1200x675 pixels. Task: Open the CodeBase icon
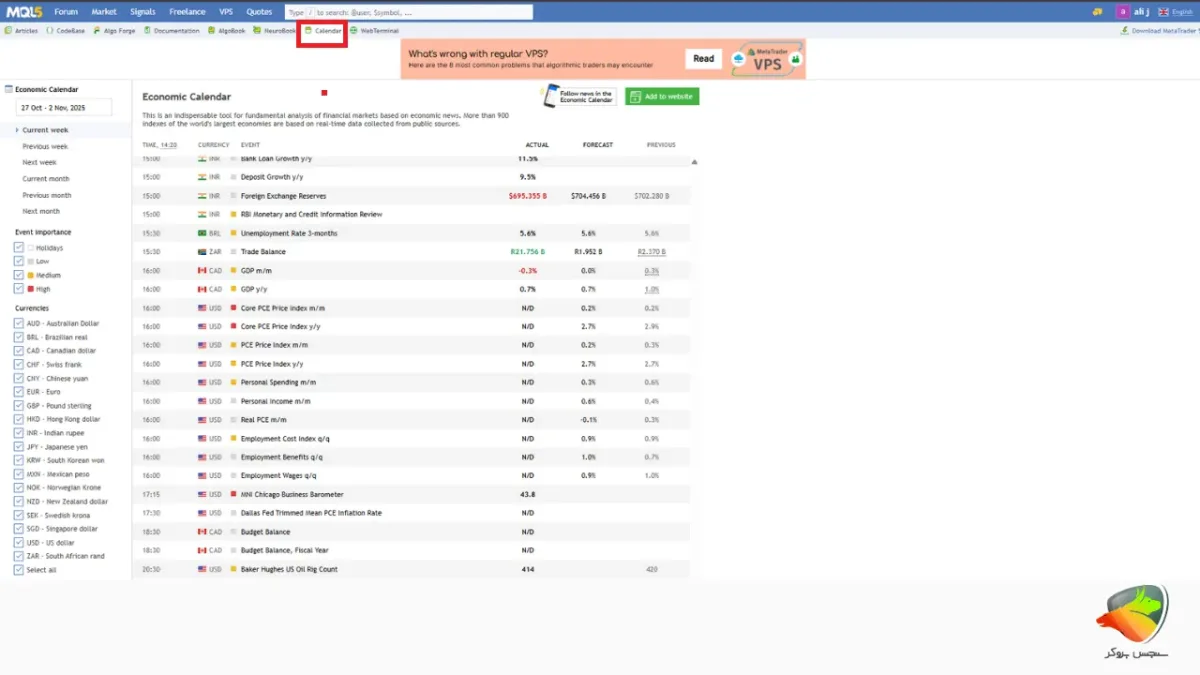(x=51, y=31)
